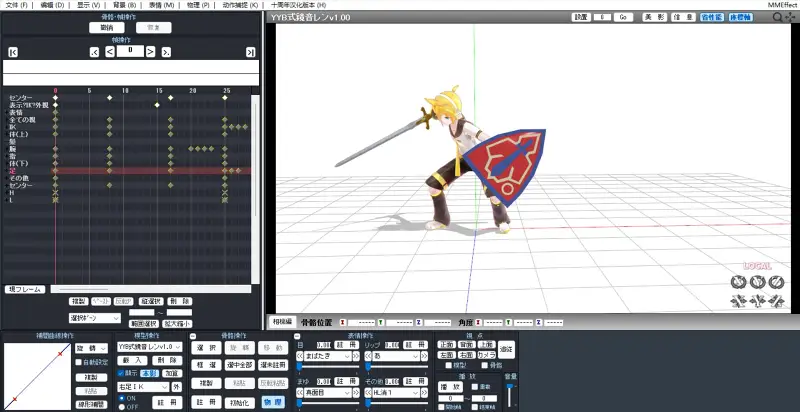This screenshot has width=800, height=412.
Task: Click the timeline horizontal scrollbar beside 現フレーム
Action: click(x=151, y=289)
